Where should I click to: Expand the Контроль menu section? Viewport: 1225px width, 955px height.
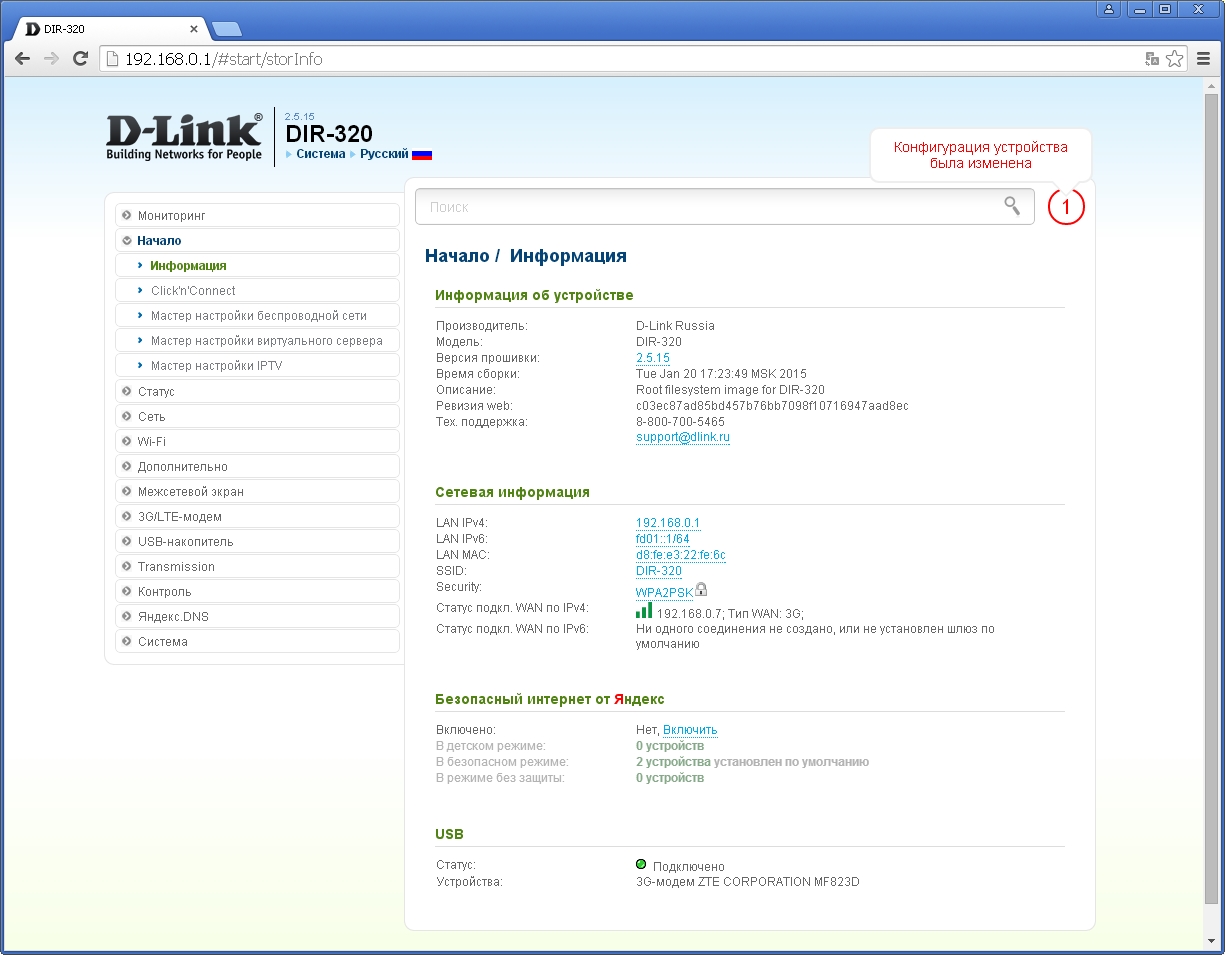pos(257,591)
